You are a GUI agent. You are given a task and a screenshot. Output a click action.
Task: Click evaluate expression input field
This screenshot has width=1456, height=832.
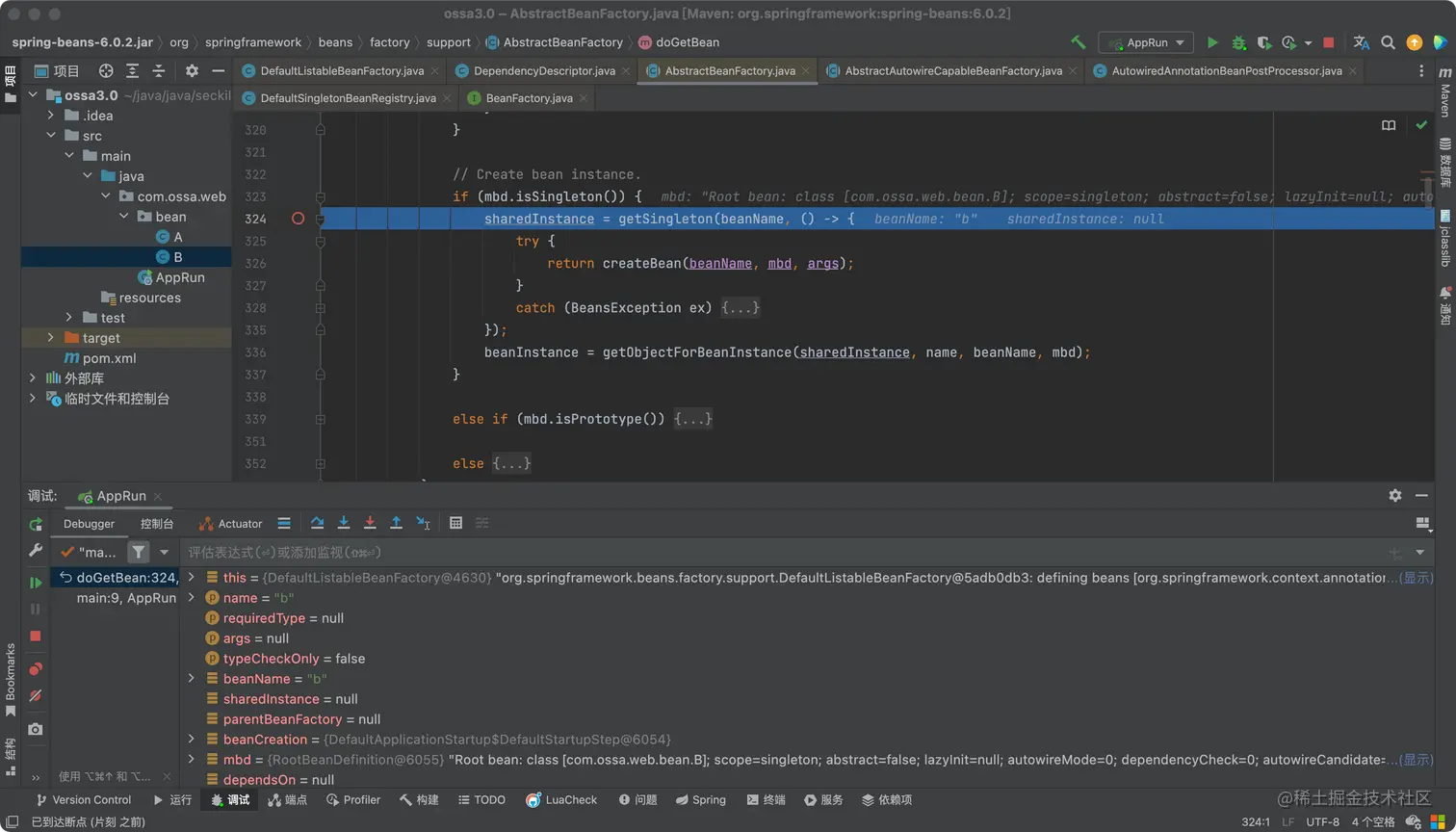point(780,552)
